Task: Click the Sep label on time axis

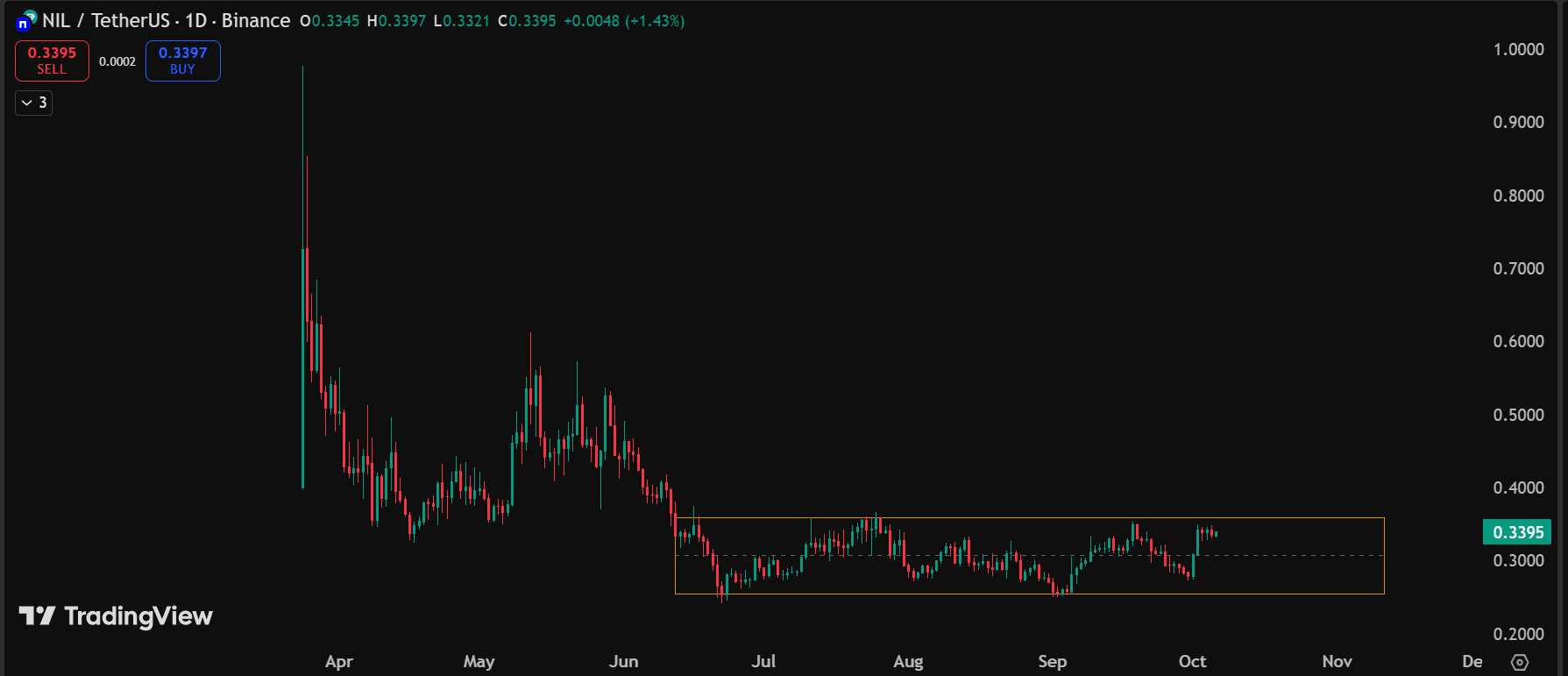Action: pos(1052,662)
